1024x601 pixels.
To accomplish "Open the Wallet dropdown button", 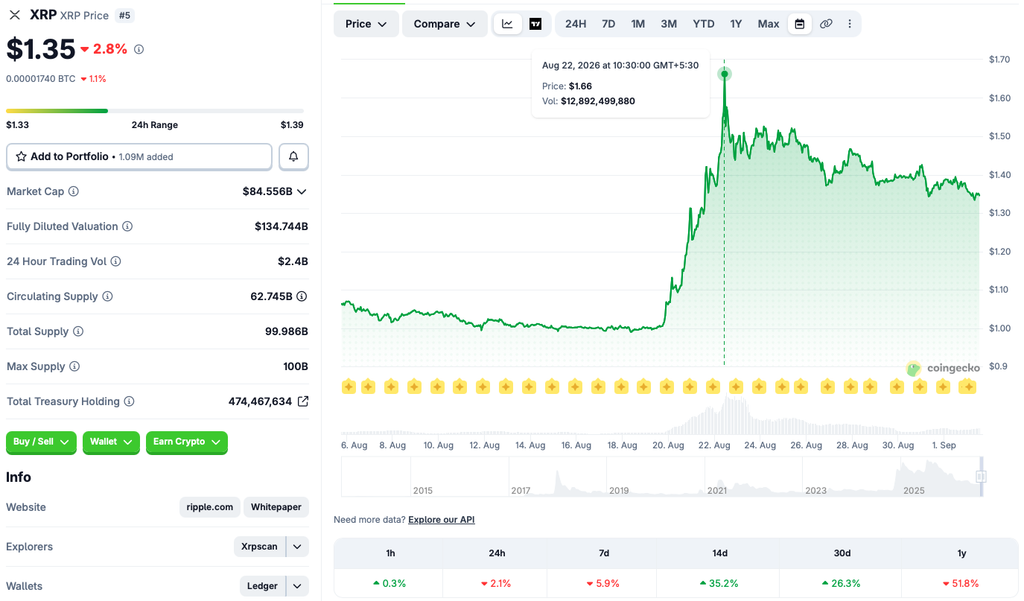I will click(111, 442).
